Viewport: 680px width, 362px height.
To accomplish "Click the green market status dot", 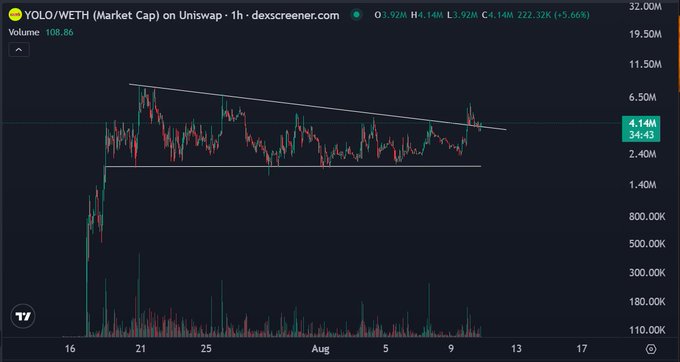I will pos(356,15).
